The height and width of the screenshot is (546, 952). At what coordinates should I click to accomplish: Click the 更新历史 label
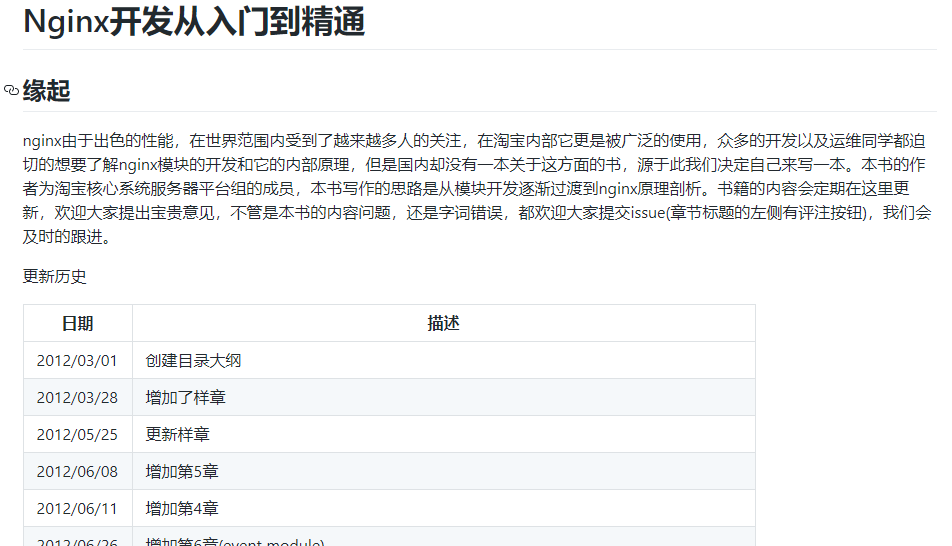point(55,276)
